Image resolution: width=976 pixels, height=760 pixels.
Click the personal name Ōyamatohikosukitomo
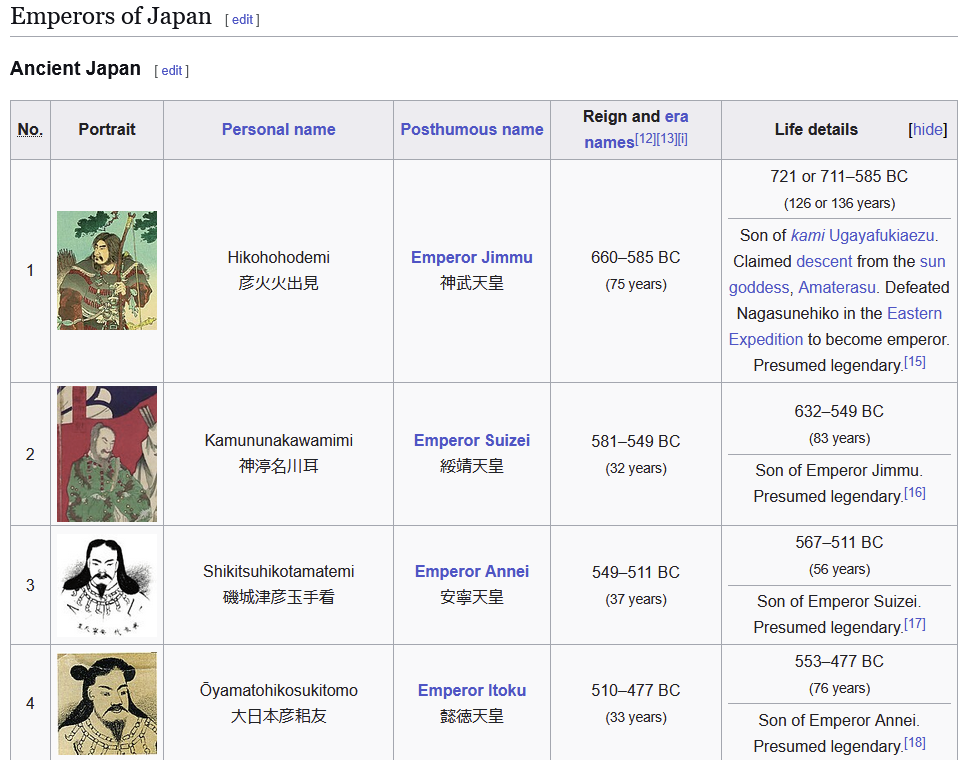[278, 690]
